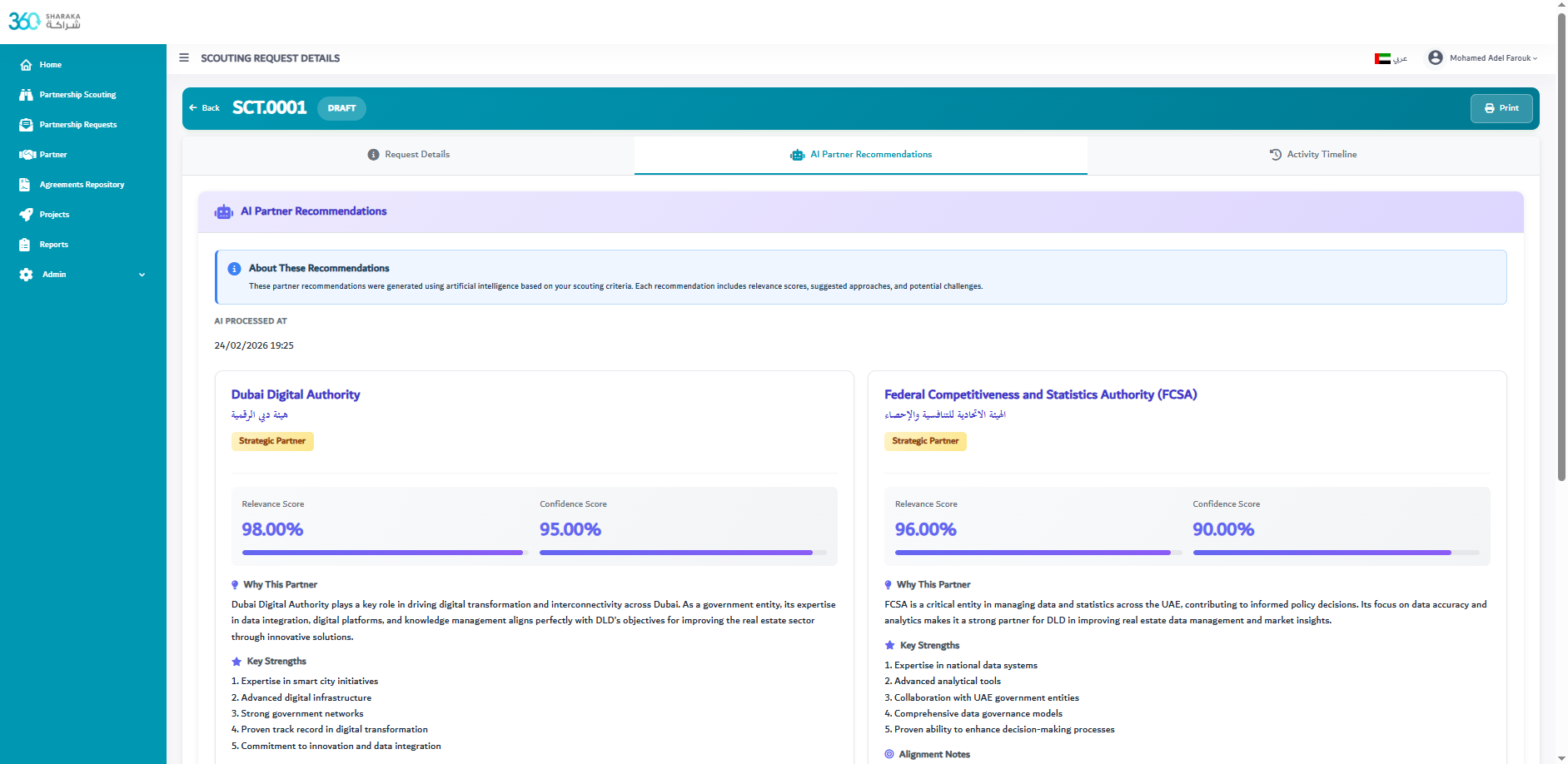This screenshot has height=764, width=1568.
Task: Click the Reports clipboard icon
Action: 25,245
